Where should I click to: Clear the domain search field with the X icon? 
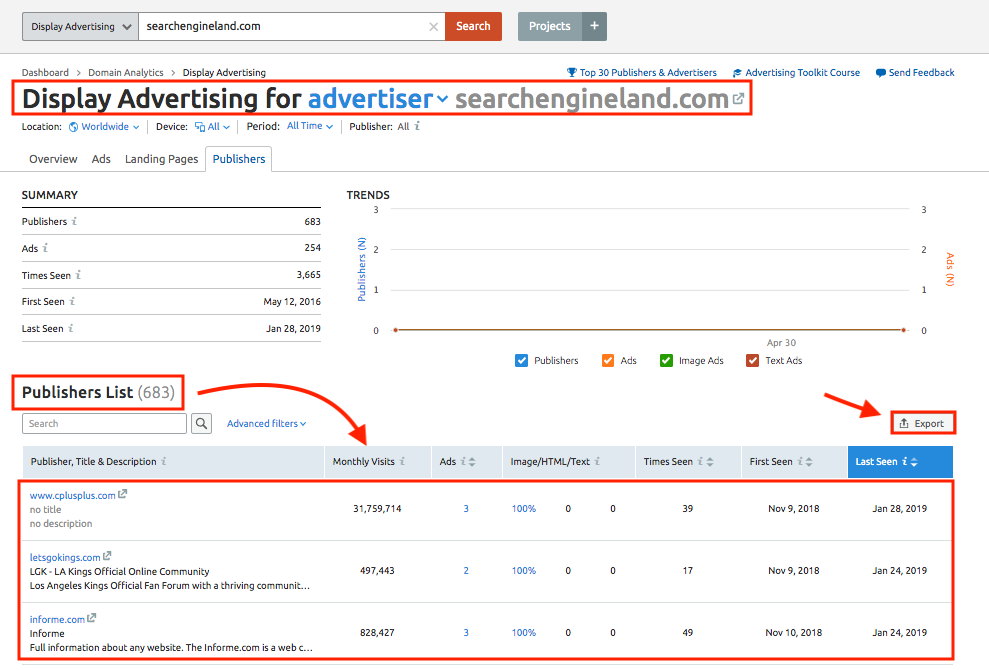pos(433,26)
